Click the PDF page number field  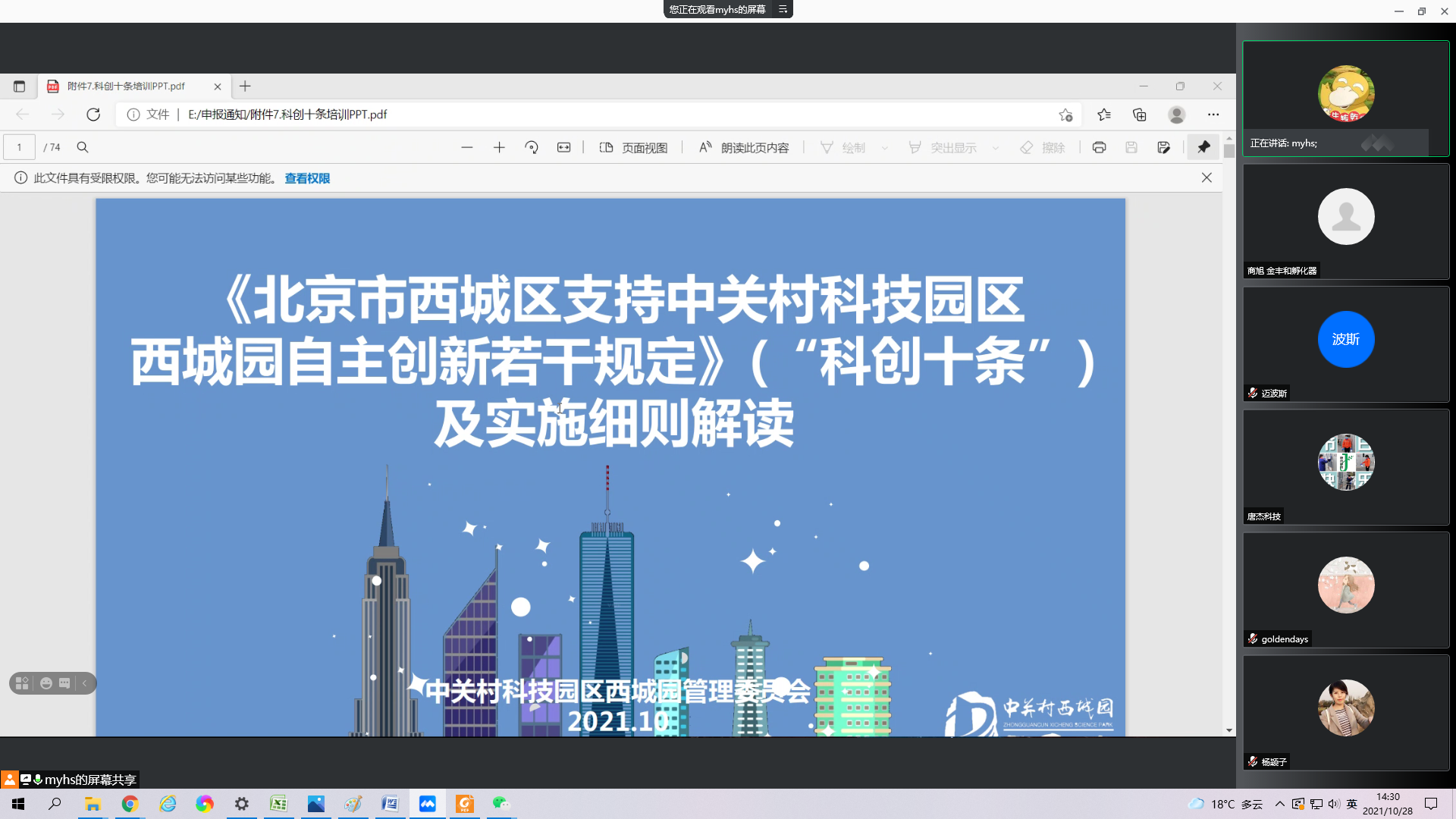tap(19, 147)
